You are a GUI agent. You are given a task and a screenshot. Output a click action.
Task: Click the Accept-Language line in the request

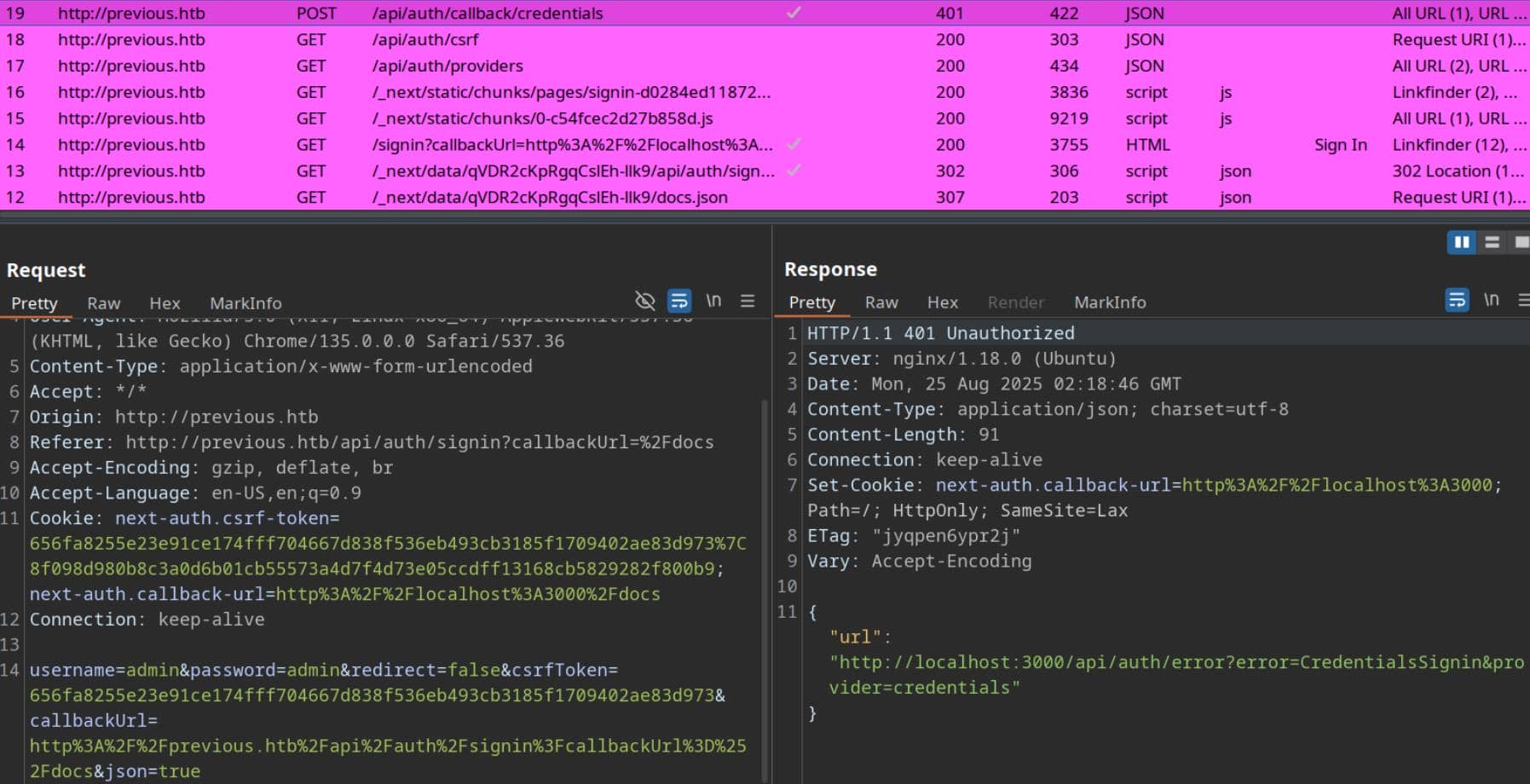195,493
